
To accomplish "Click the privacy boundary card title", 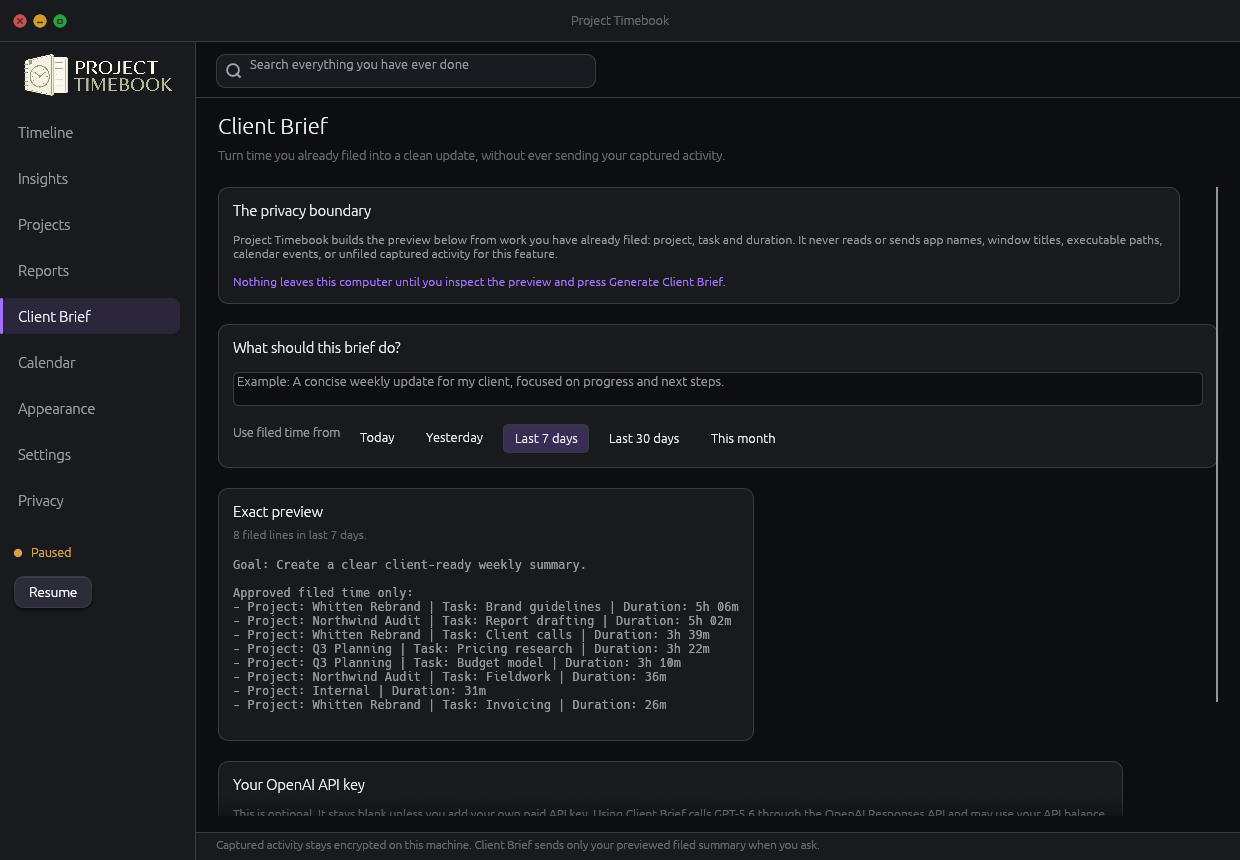I will [x=302, y=211].
